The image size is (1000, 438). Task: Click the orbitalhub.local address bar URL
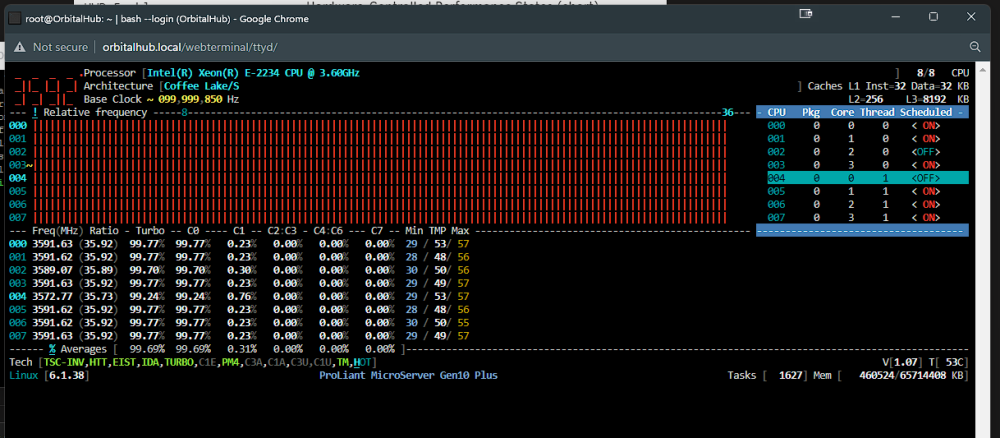click(189, 47)
